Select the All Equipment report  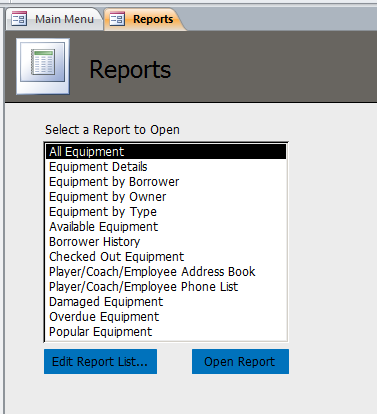[166, 152]
